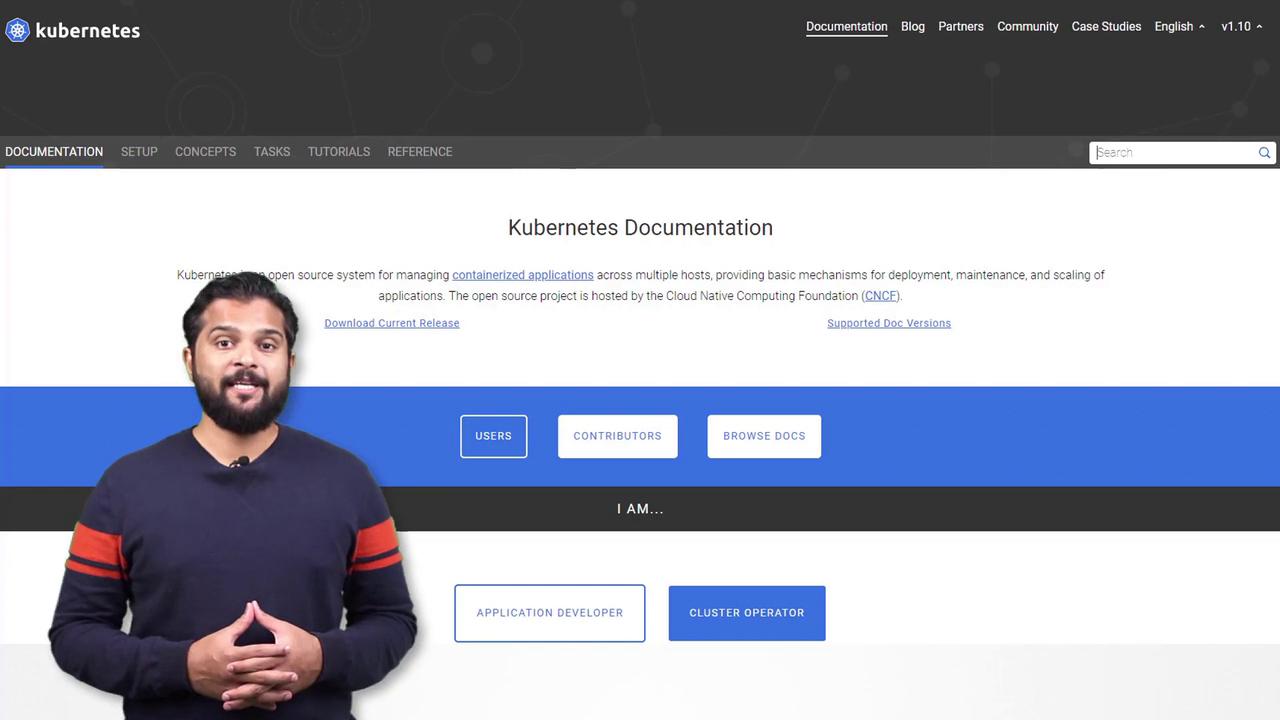This screenshot has height=720, width=1280.
Task: Switch to the SETUP tab
Action: pyautogui.click(x=139, y=152)
